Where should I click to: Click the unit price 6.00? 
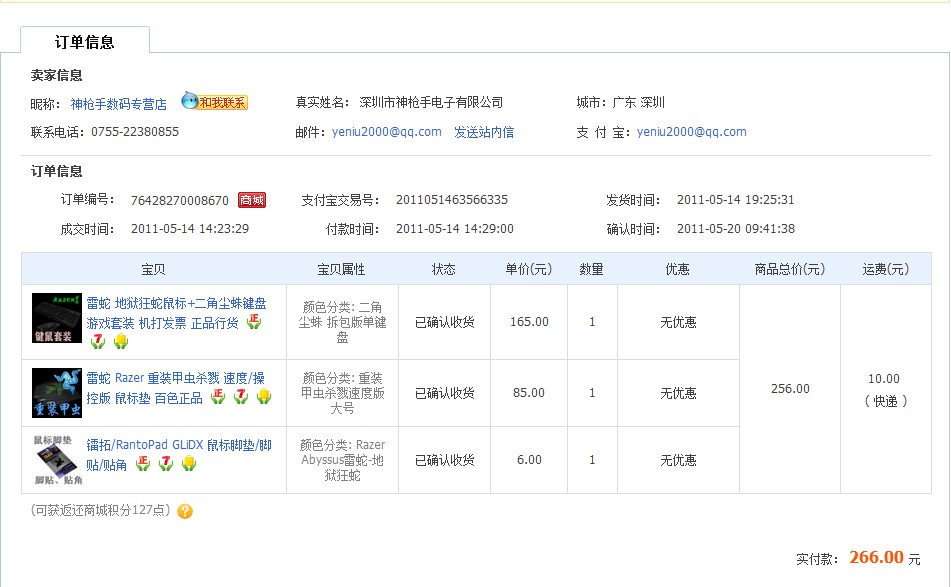coord(529,460)
